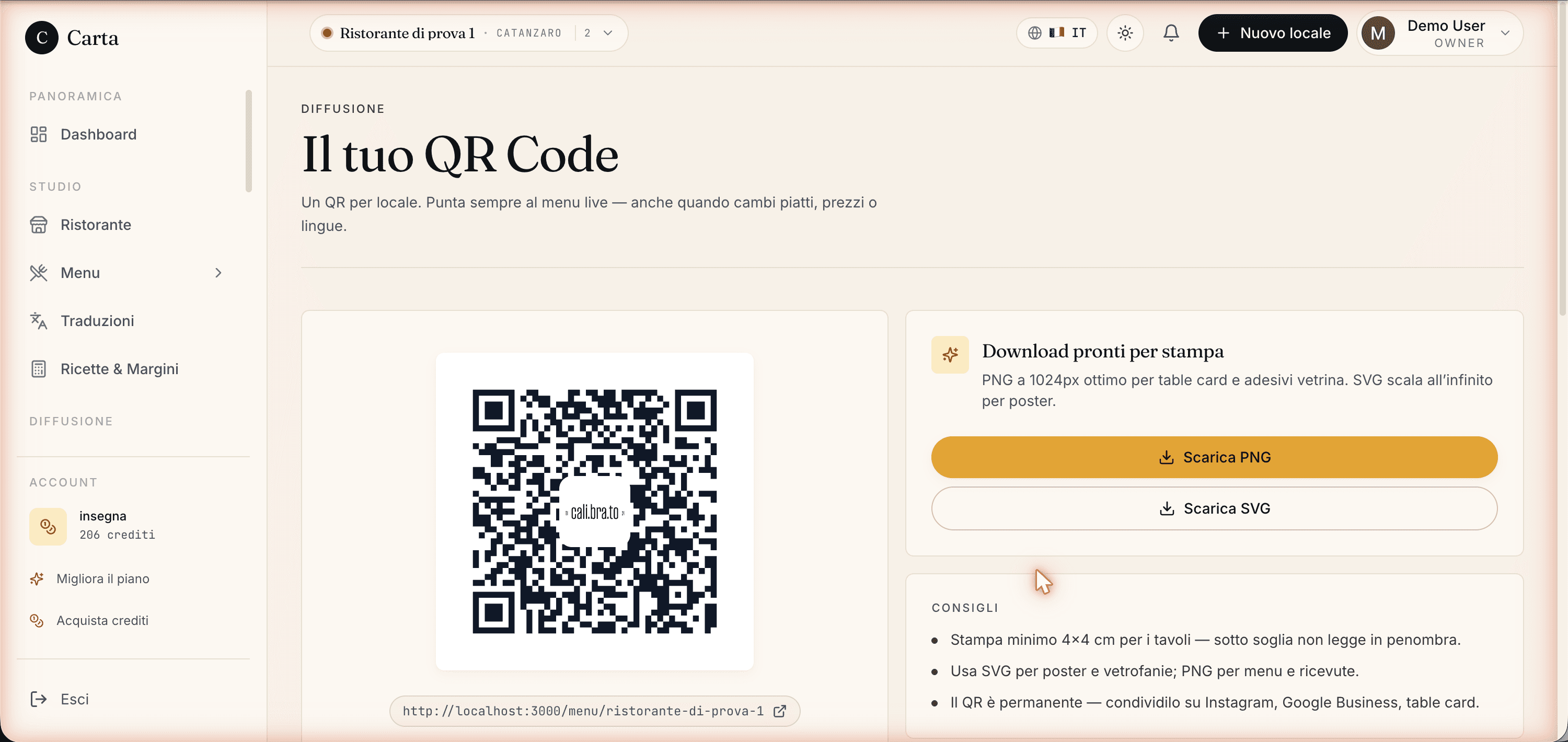The image size is (1568, 742).
Task: Click the Download pronti per stampa title
Action: 1102,351
